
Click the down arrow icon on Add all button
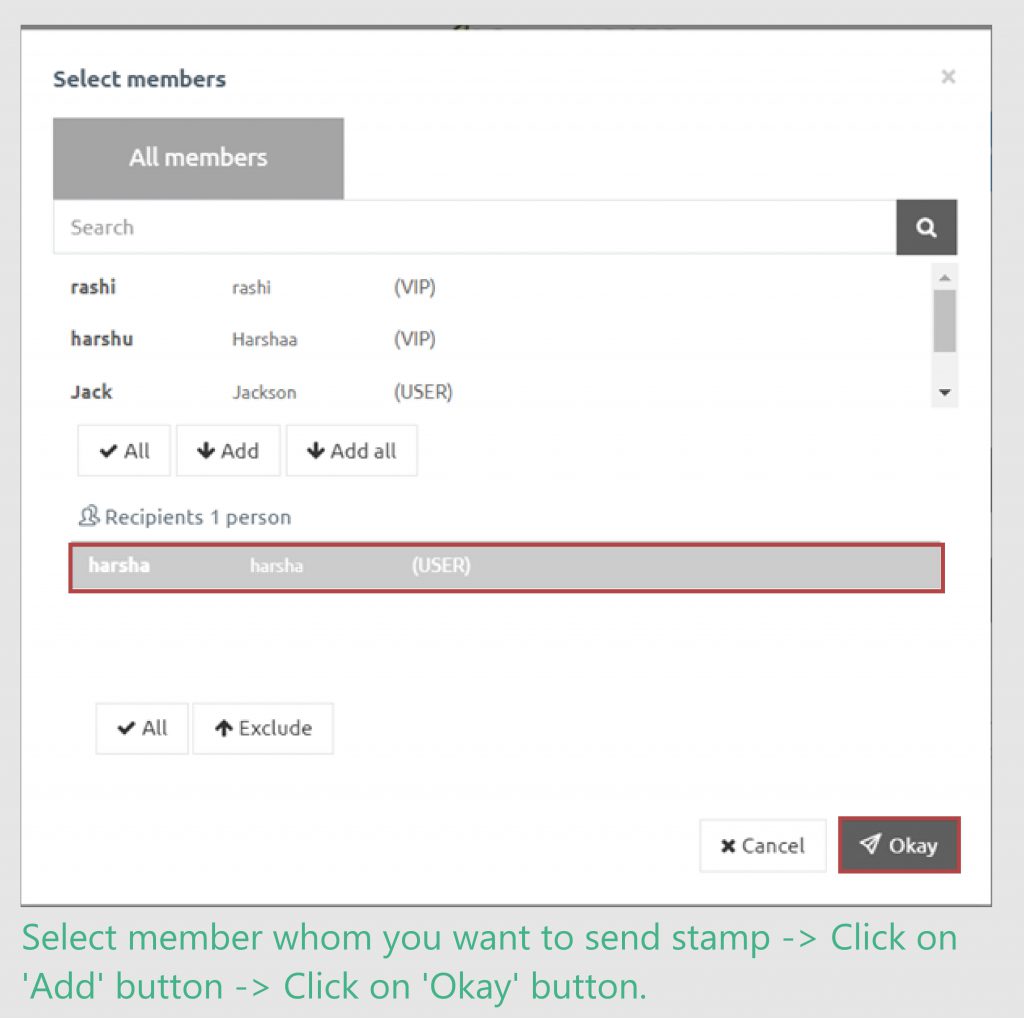pos(315,450)
